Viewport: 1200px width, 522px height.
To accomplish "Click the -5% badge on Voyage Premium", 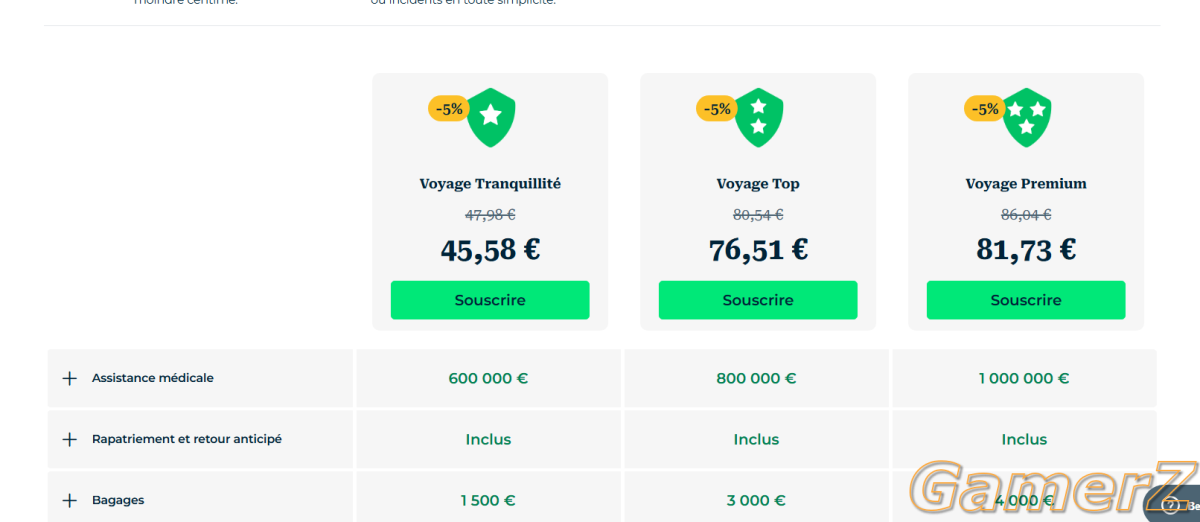I will (985, 109).
